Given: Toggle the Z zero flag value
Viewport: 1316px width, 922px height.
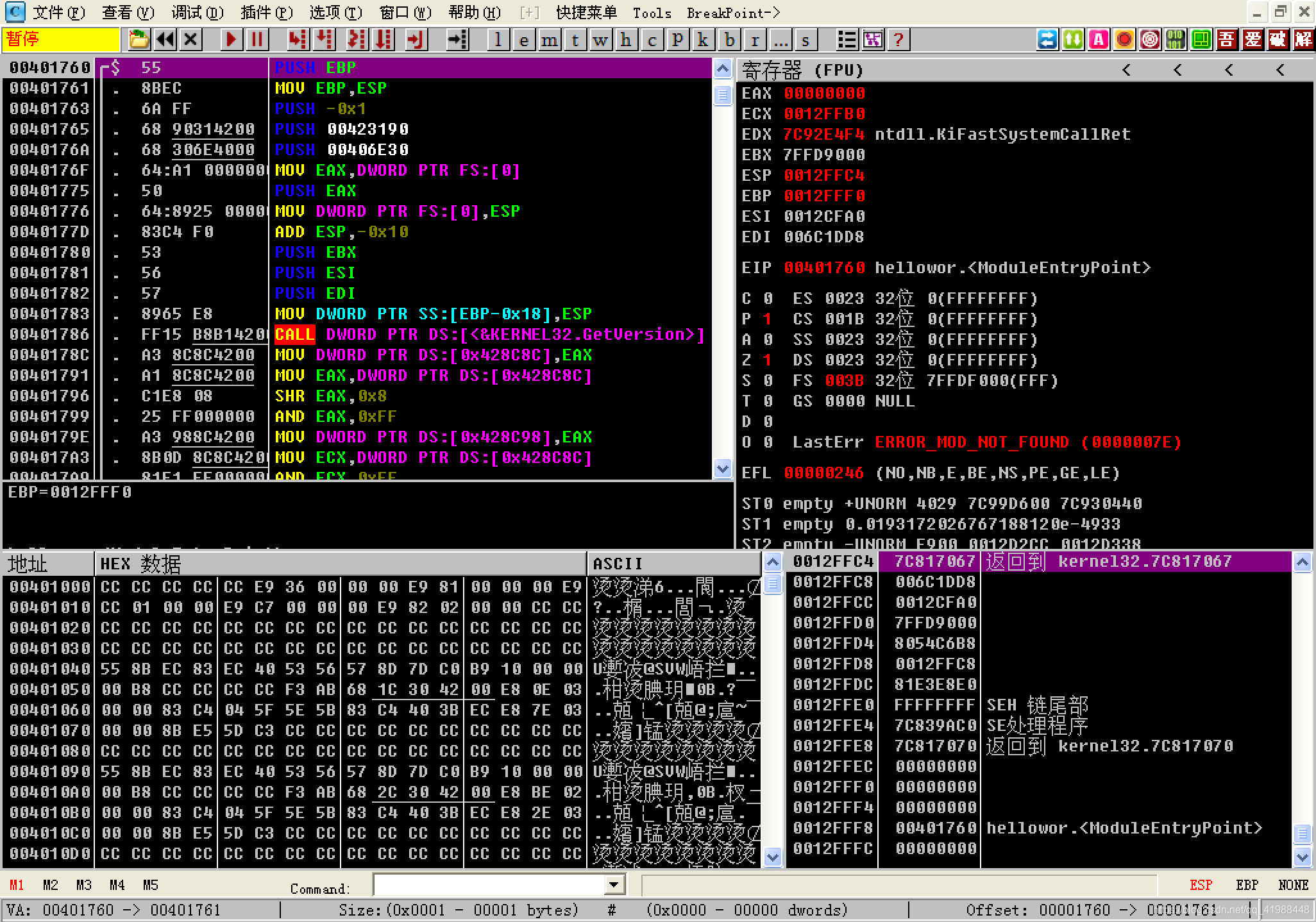Looking at the screenshot, I should pyautogui.click(x=768, y=360).
